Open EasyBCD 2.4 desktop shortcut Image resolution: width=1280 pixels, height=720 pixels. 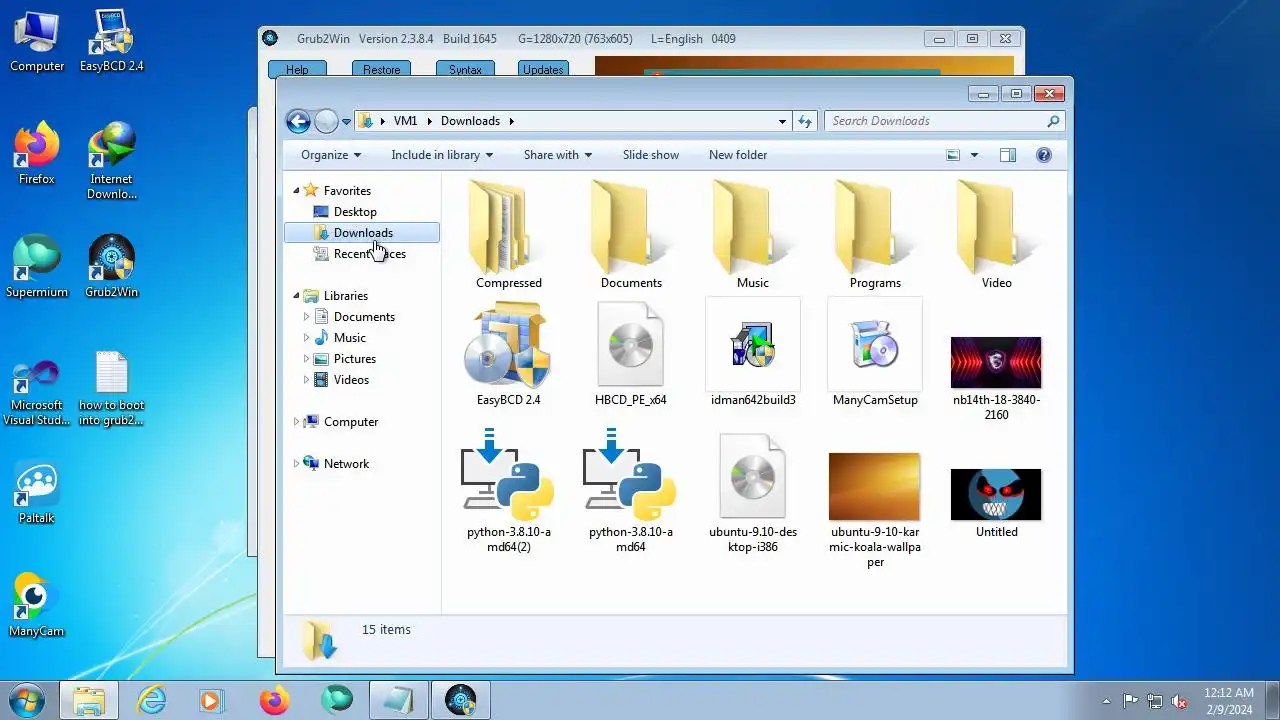pyautogui.click(x=112, y=40)
